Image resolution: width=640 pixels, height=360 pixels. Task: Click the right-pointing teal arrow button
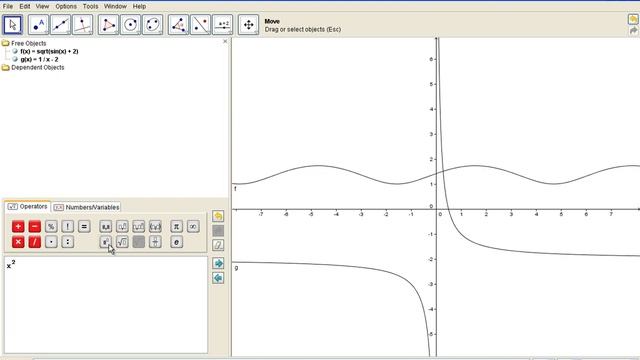218,263
